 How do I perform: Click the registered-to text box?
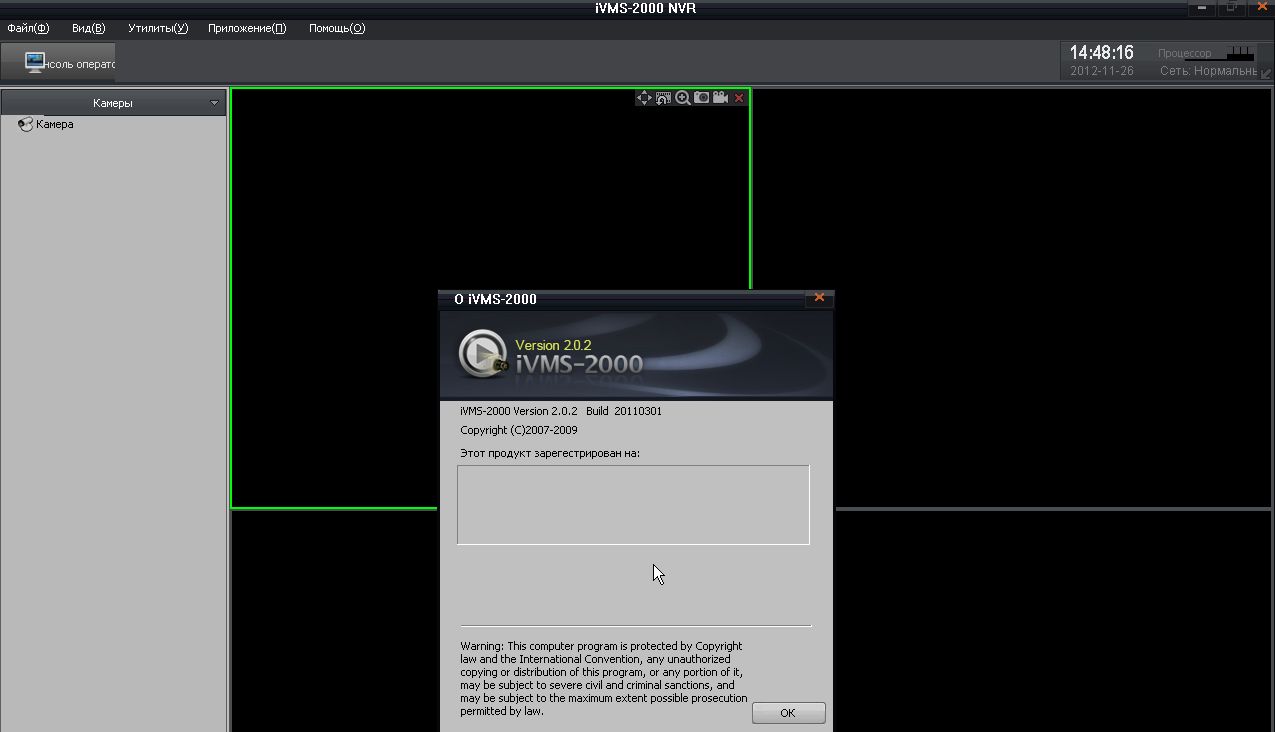click(x=633, y=505)
